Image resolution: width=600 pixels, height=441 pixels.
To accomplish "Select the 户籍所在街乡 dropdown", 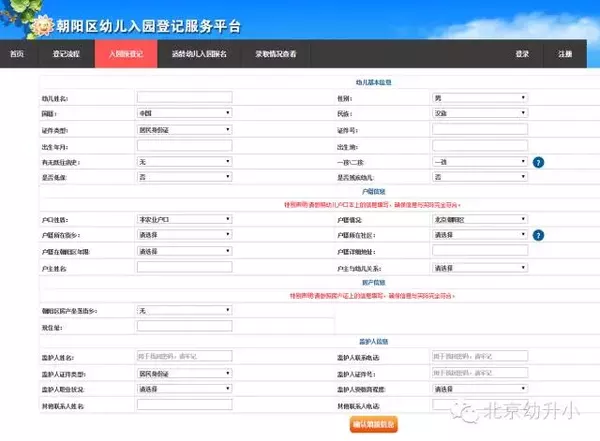I will tap(184, 234).
